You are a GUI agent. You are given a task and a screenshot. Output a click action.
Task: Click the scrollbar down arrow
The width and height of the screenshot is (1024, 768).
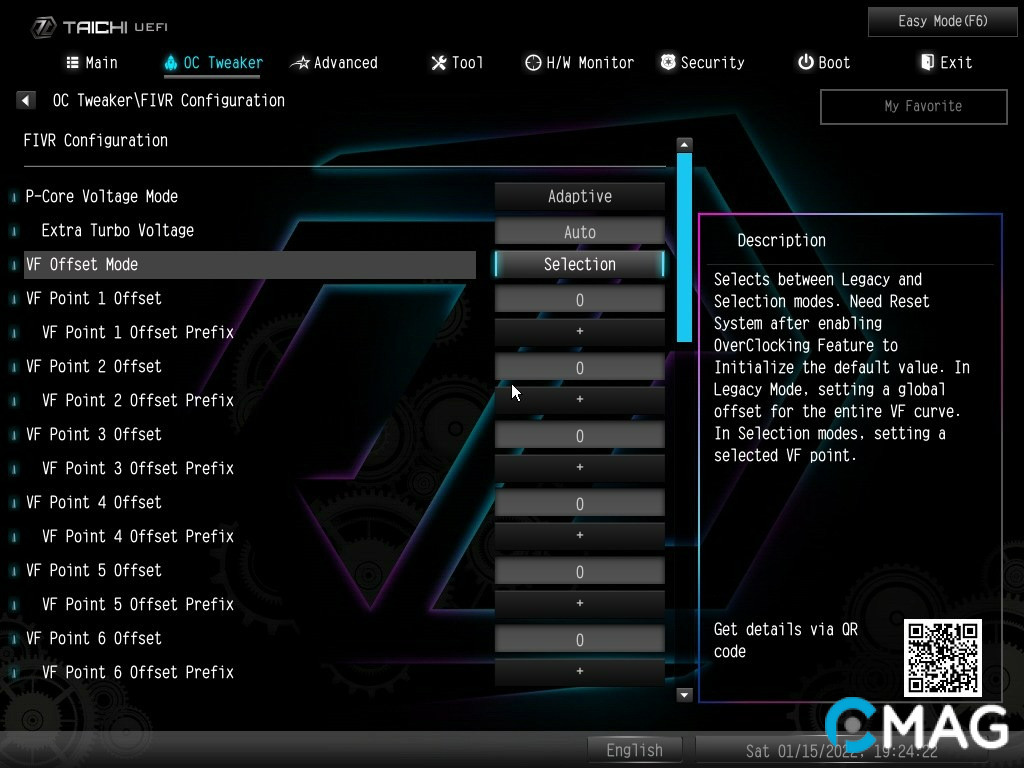click(x=685, y=694)
